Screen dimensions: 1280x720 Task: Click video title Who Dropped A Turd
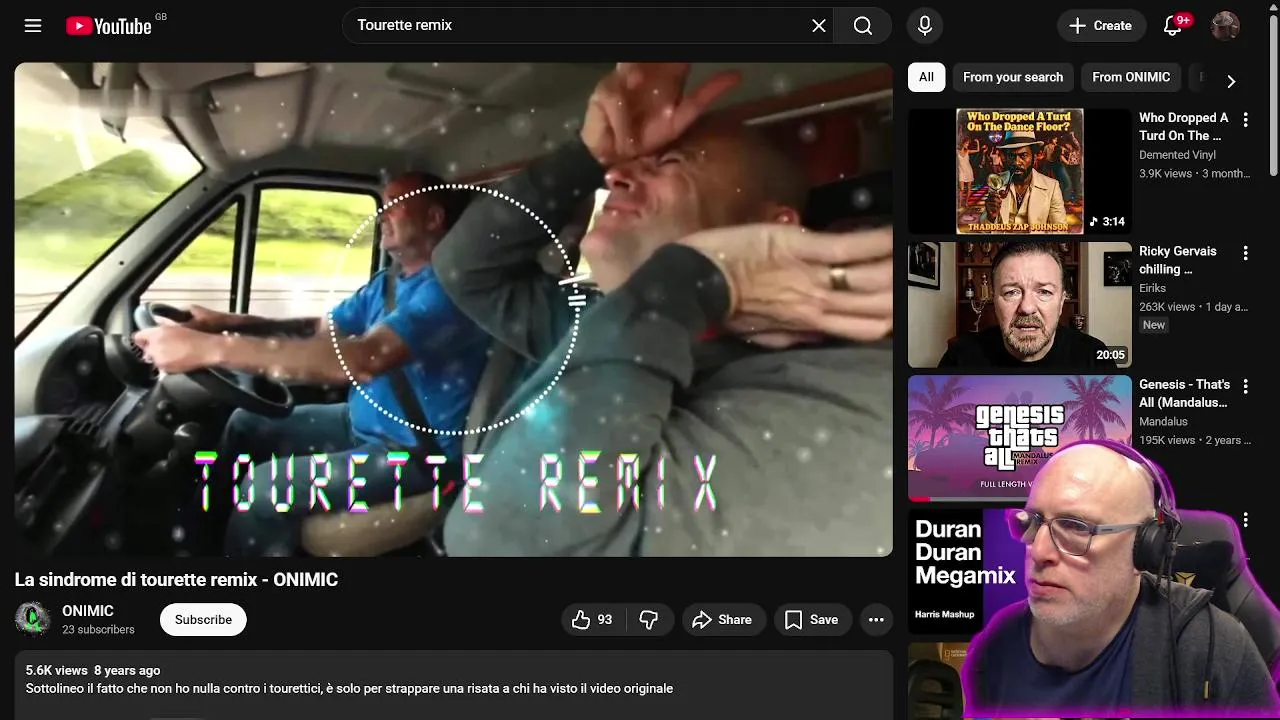[1184, 126]
